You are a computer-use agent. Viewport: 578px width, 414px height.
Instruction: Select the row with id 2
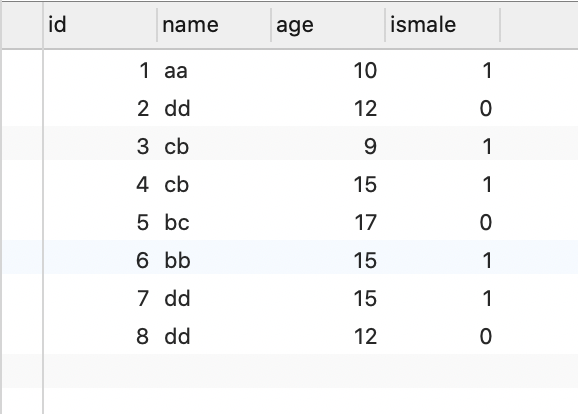coord(290,108)
